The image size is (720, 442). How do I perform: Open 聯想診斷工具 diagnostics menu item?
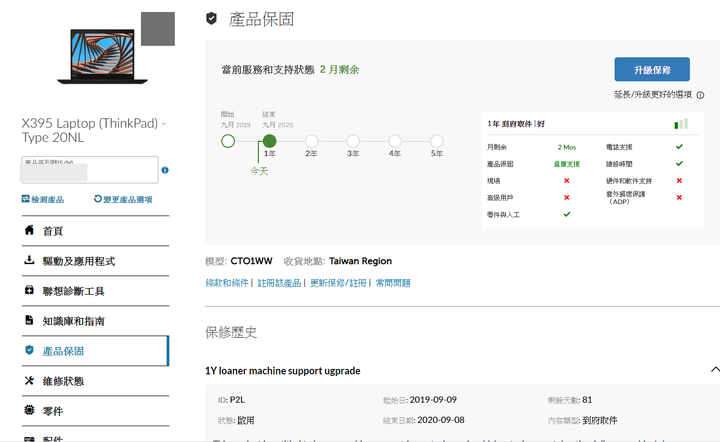(x=95, y=291)
